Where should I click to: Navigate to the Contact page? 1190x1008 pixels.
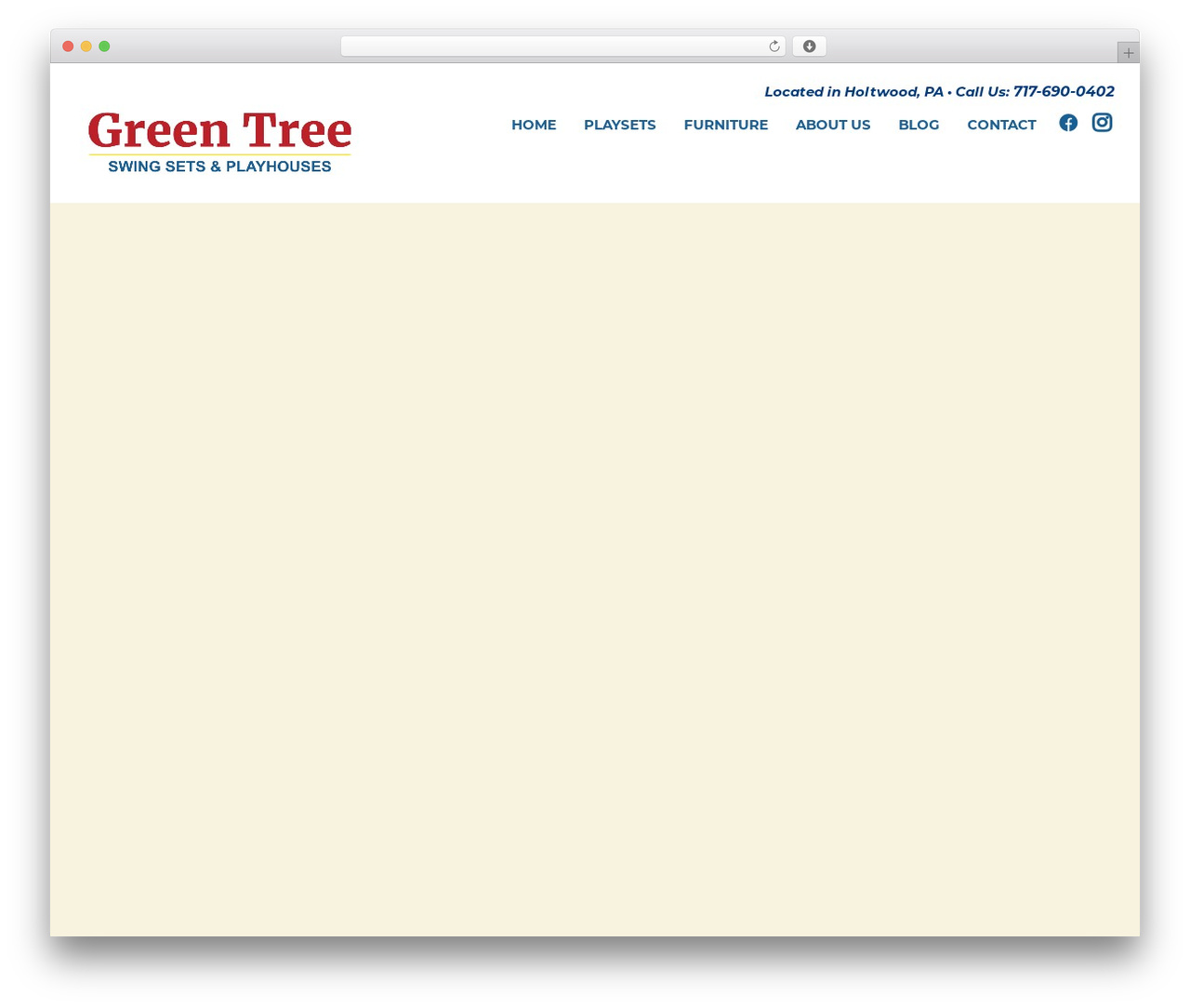(1001, 125)
